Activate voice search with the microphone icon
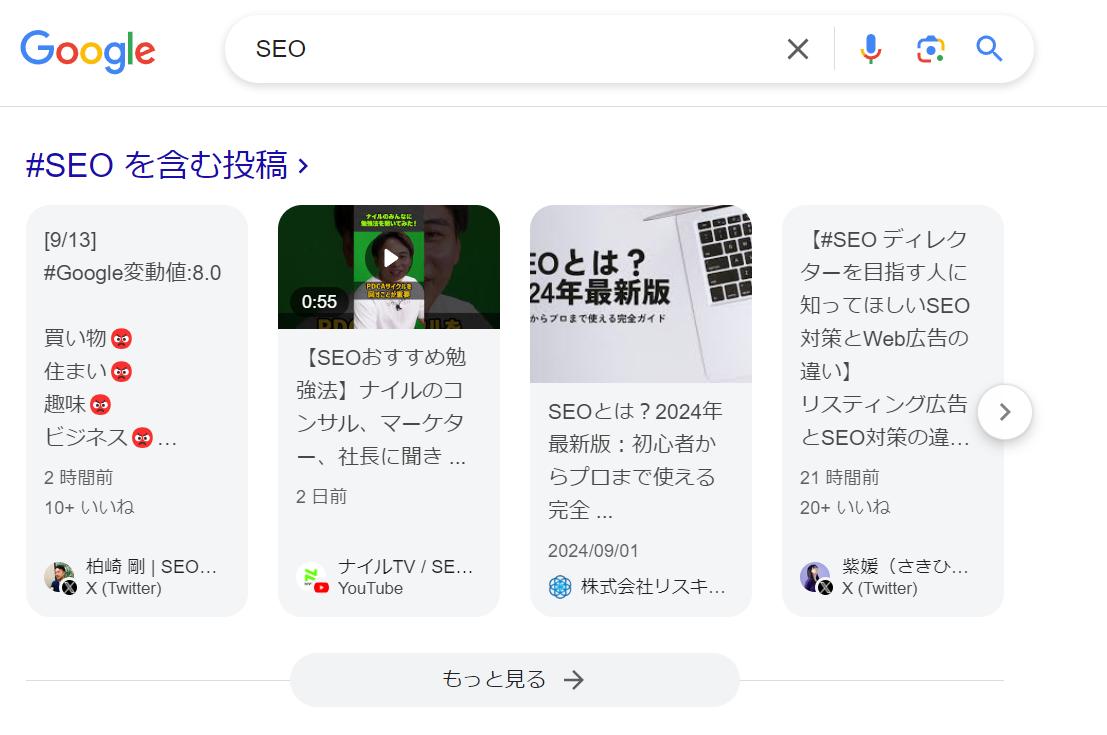The image size is (1107, 735). (x=870, y=48)
